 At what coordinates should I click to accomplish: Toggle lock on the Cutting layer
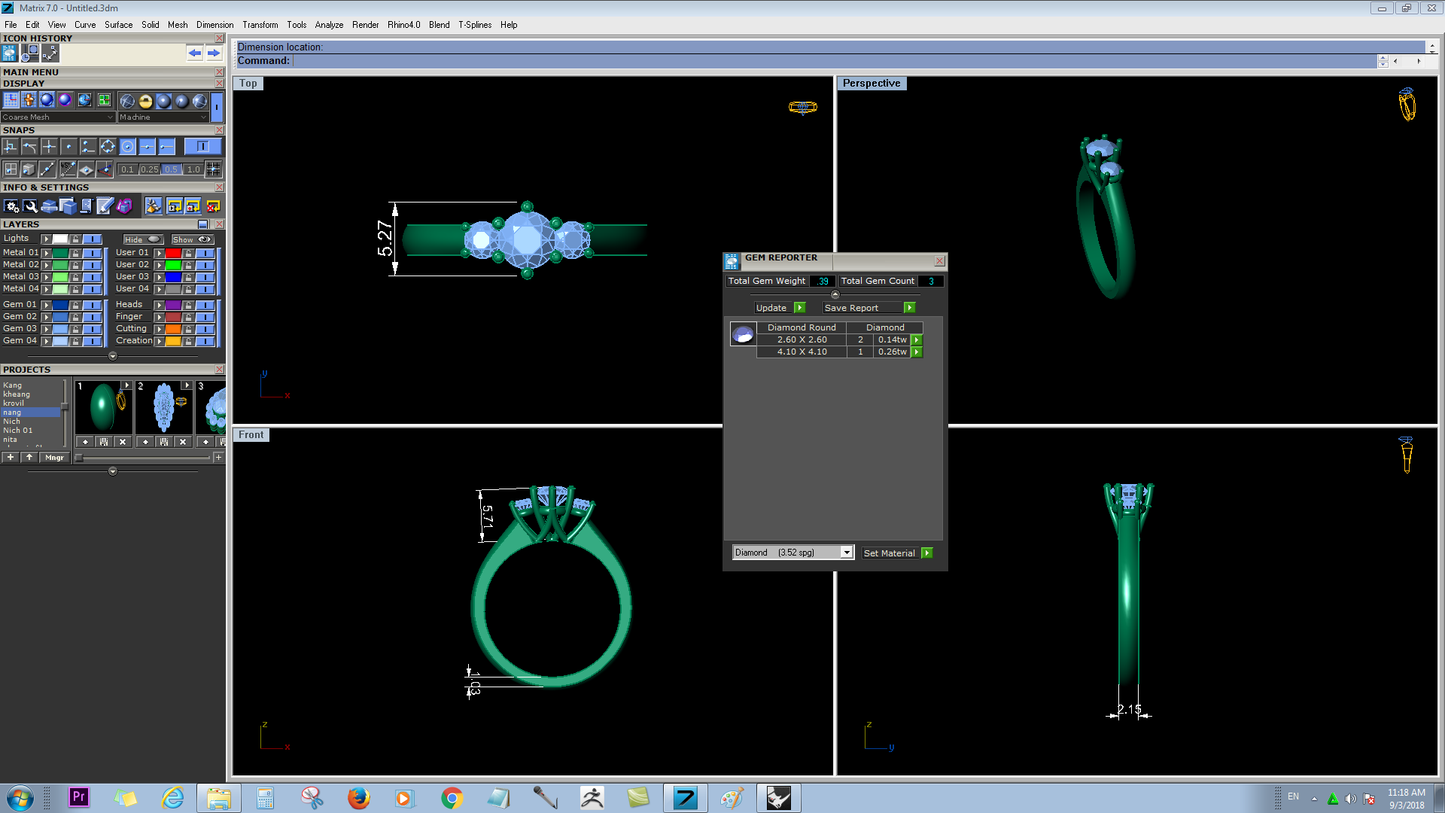[x=188, y=329]
